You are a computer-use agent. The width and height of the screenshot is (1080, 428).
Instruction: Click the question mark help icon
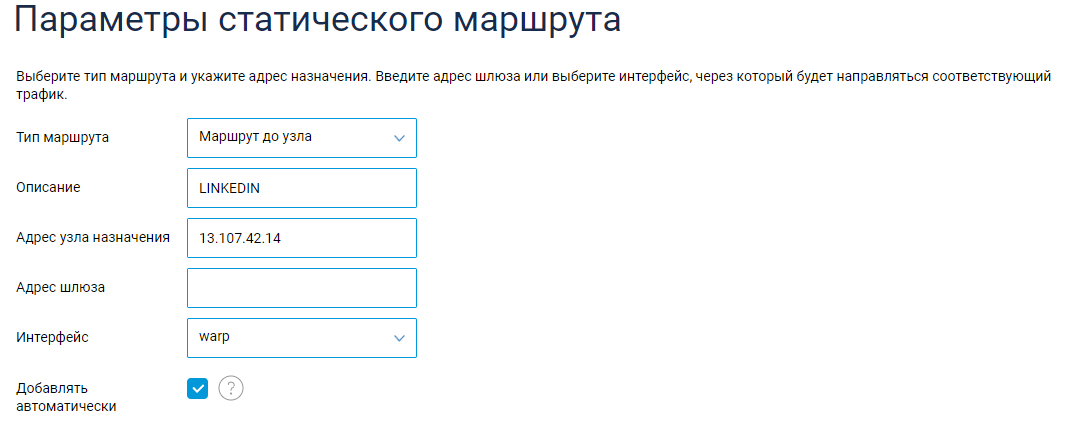click(231, 388)
